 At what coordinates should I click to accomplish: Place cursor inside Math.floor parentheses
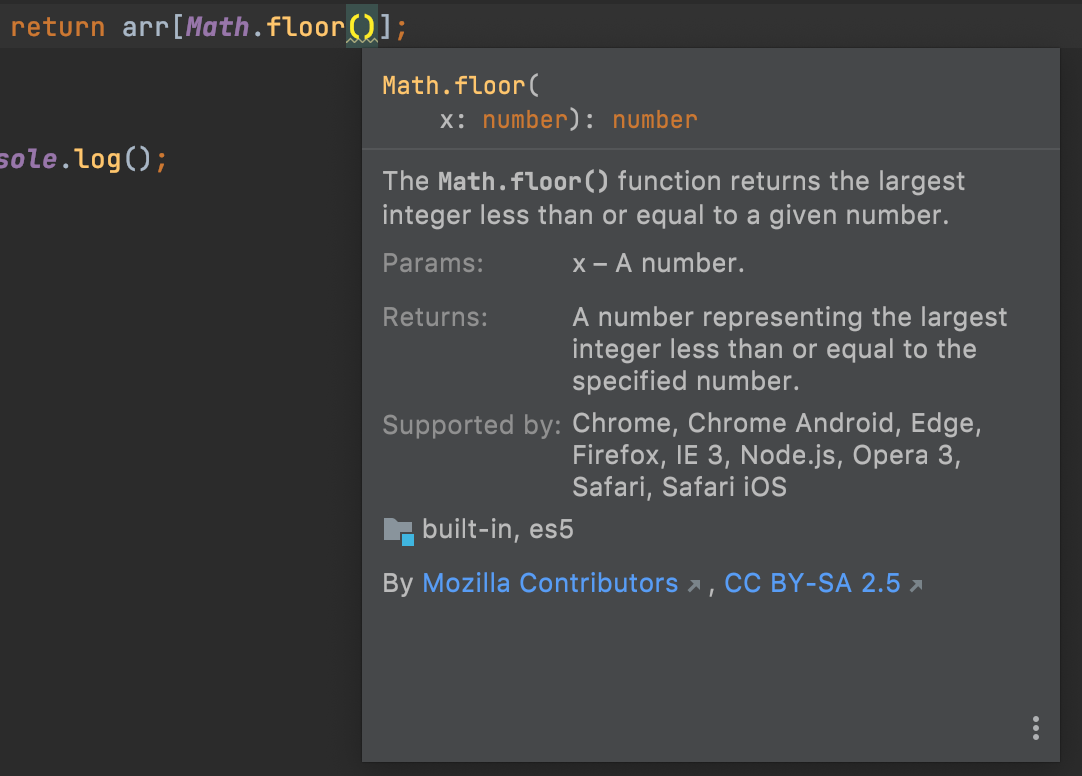(x=362, y=28)
